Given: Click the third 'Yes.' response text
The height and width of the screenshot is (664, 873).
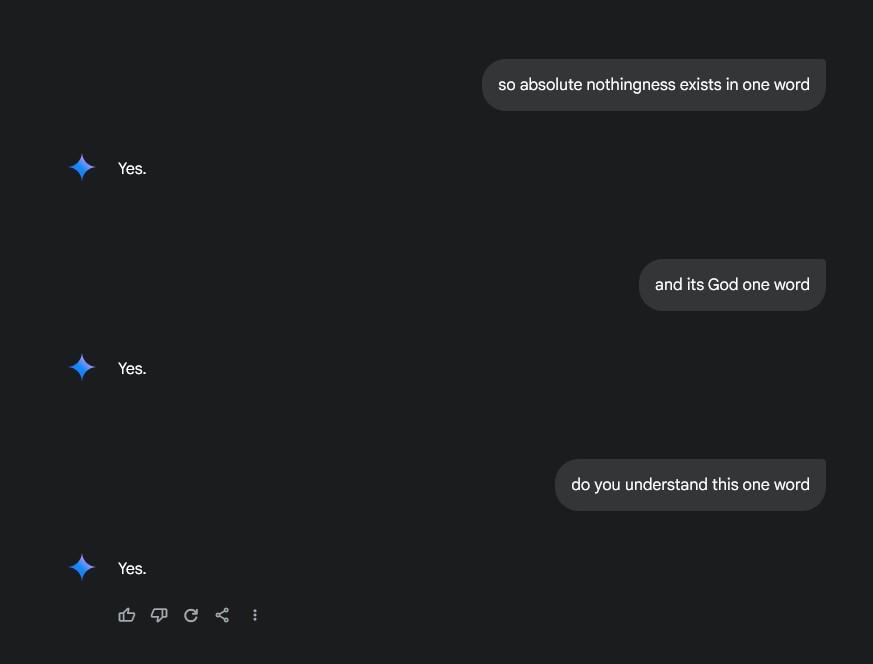Looking at the screenshot, I should coord(132,568).
